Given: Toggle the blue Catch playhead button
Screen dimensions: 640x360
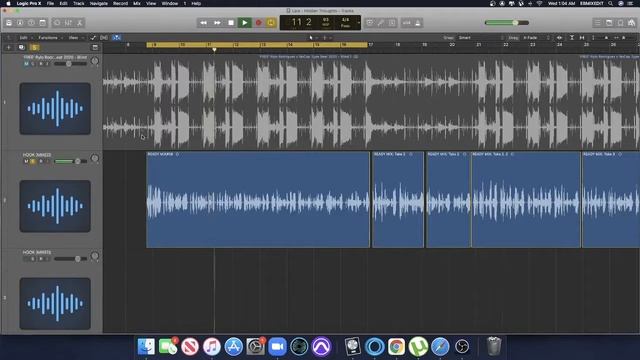Looking at the screenshot, I should click(117, 38).
